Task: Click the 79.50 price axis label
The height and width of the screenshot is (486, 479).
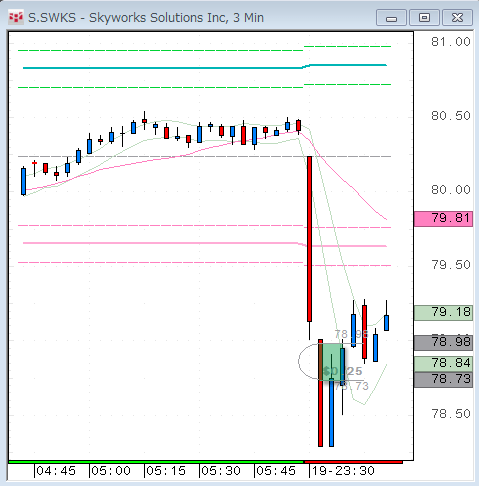Action: click(x=451, y=265)
